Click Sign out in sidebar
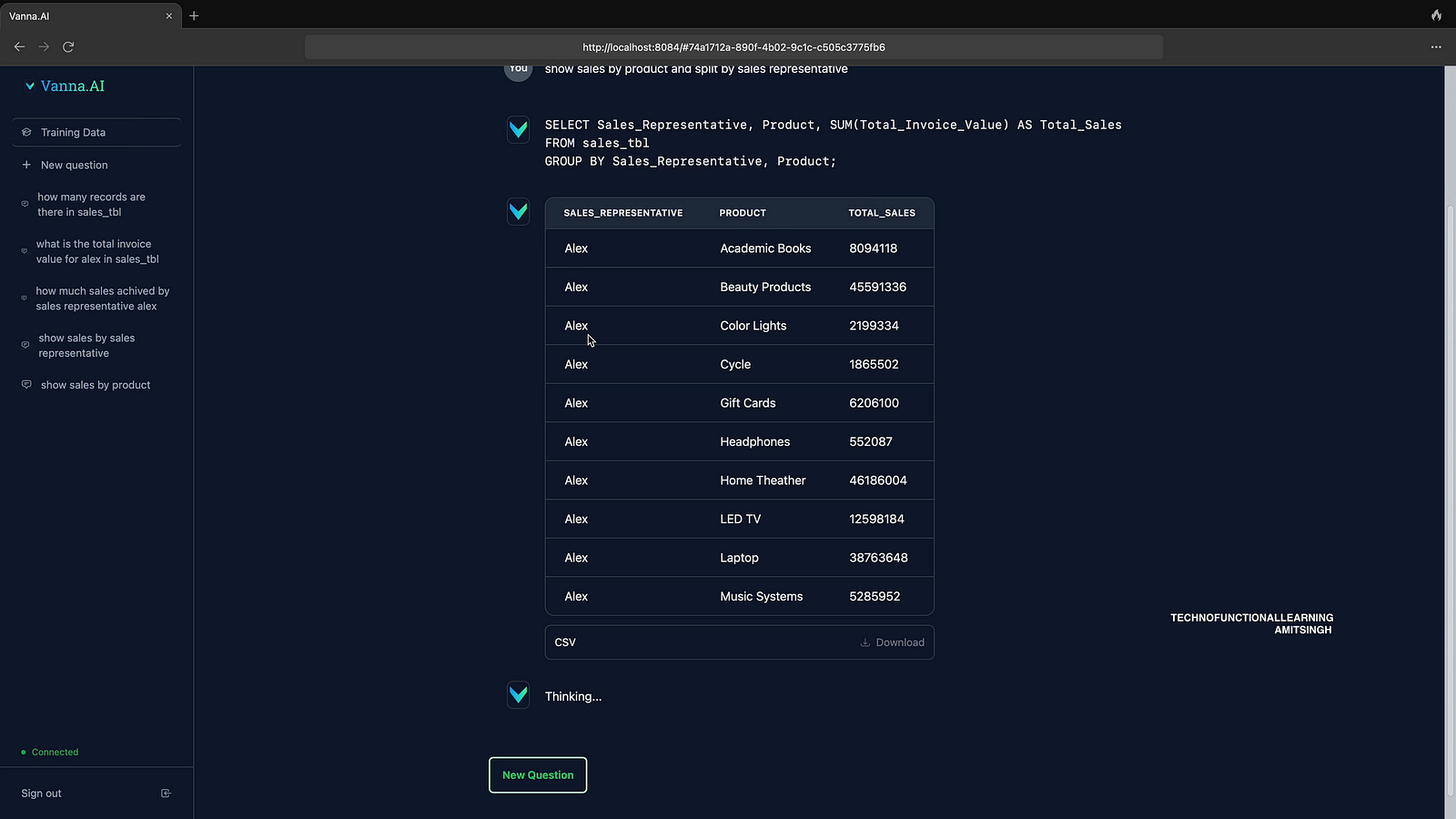Screen dimensions: 1456x819 42,794
